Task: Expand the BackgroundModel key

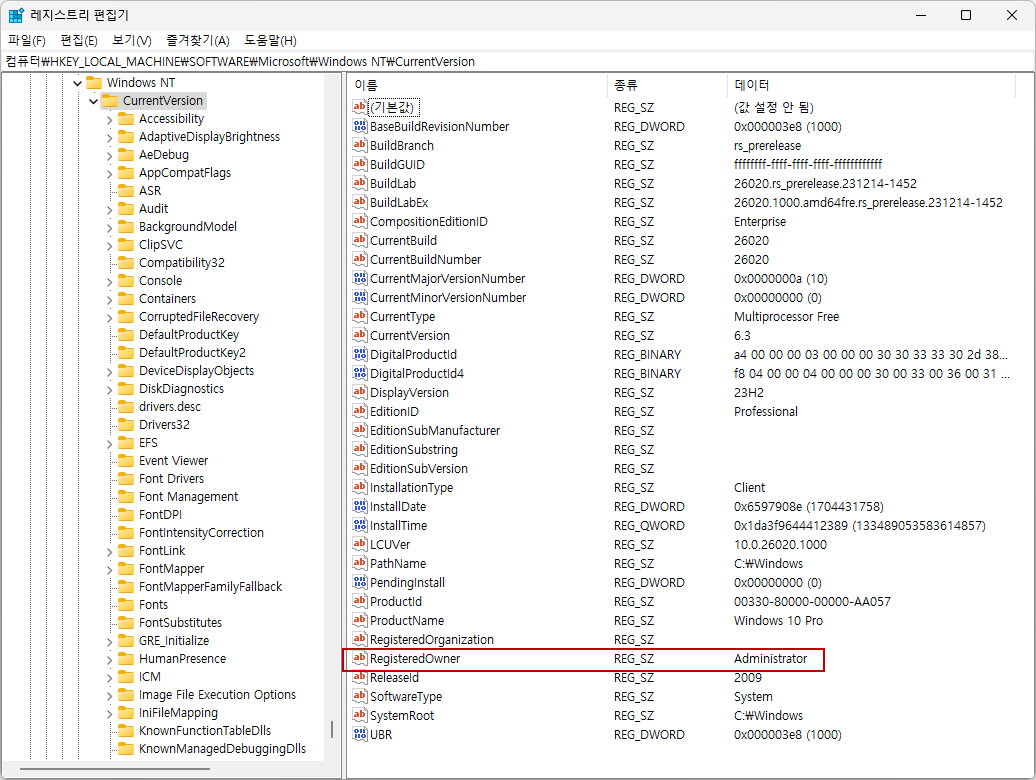Action: 110,228
